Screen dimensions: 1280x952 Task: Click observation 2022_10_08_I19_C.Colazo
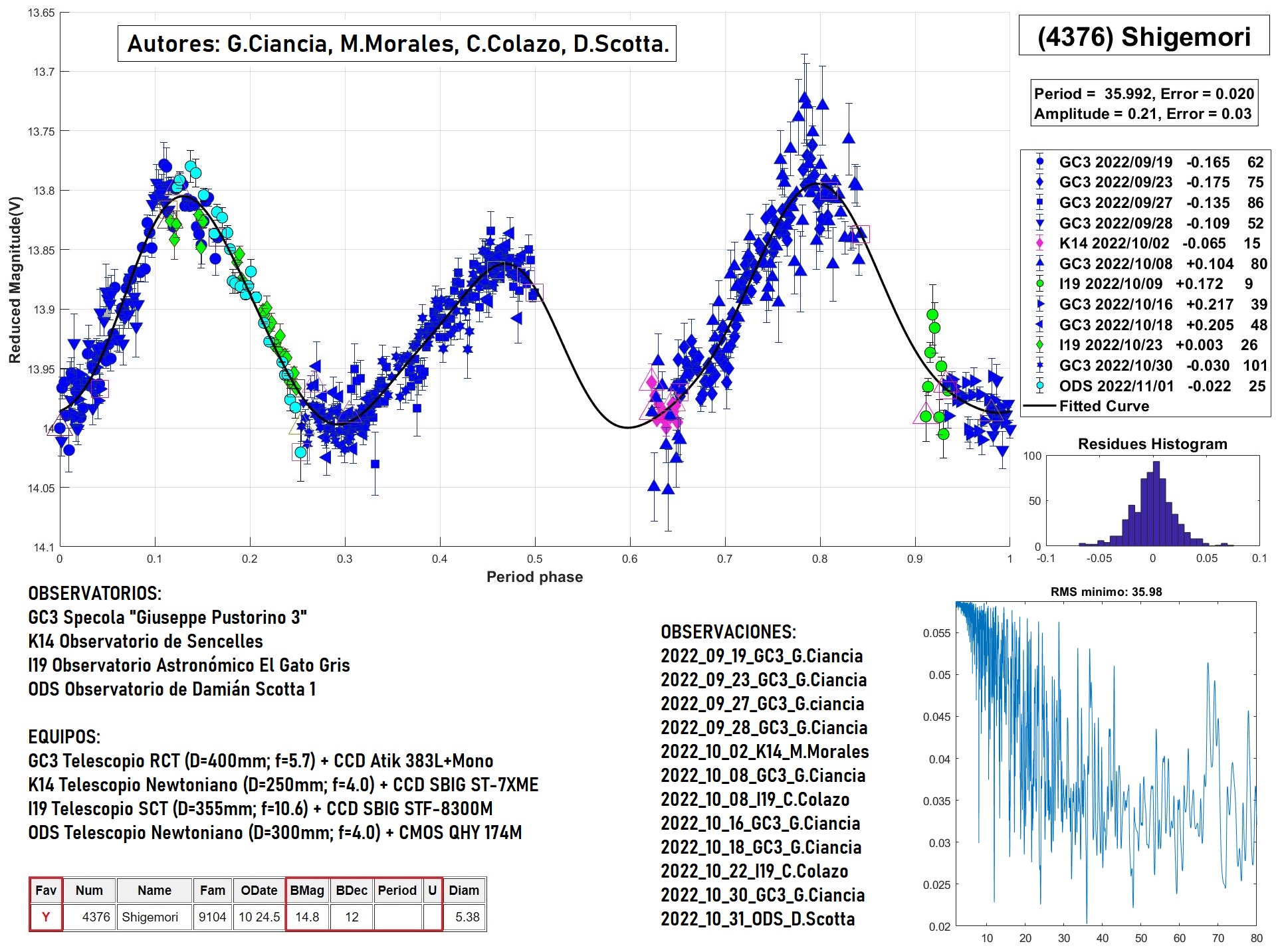pyautogui.click(x=755, y=799)
